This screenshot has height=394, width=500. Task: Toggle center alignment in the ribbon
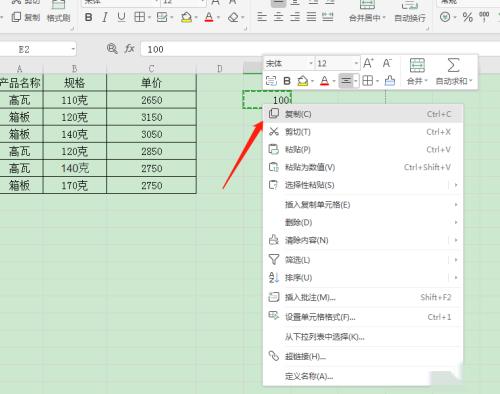(278, 17)
